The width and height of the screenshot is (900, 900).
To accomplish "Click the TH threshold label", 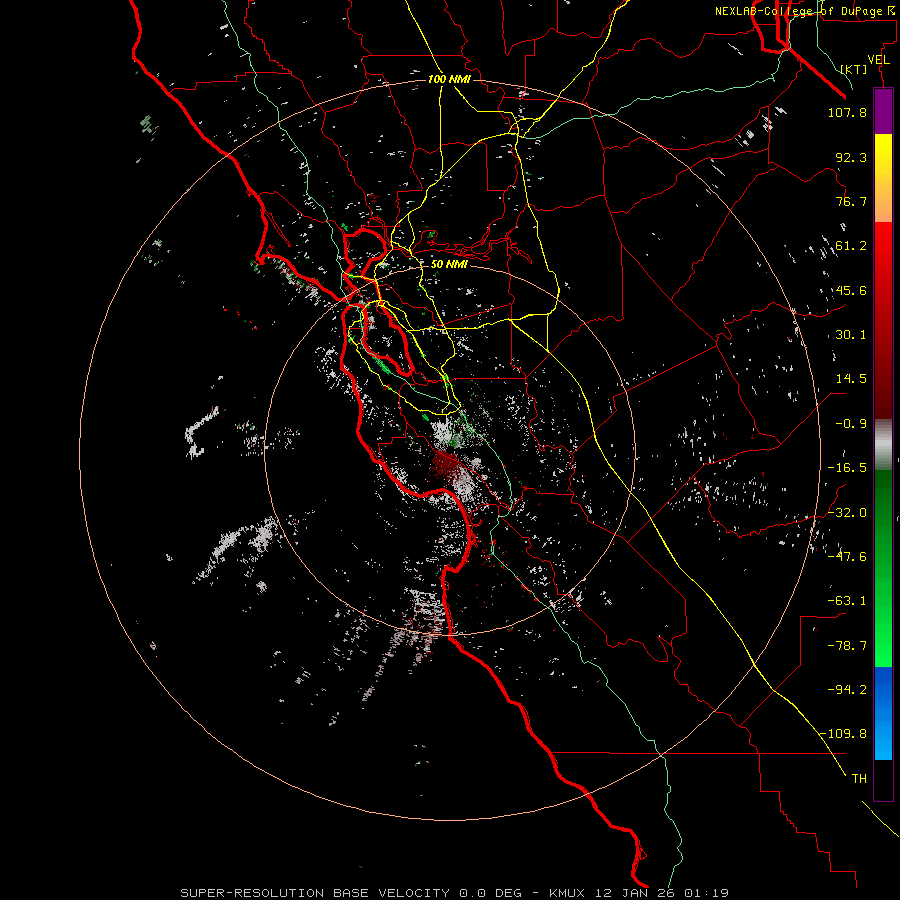I will coord(859,779).
